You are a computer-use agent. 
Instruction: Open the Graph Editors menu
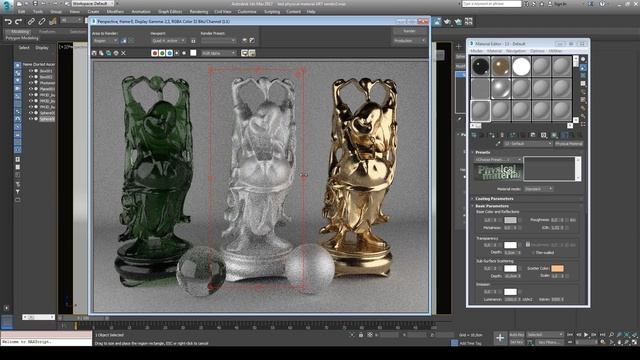[170, 12]
